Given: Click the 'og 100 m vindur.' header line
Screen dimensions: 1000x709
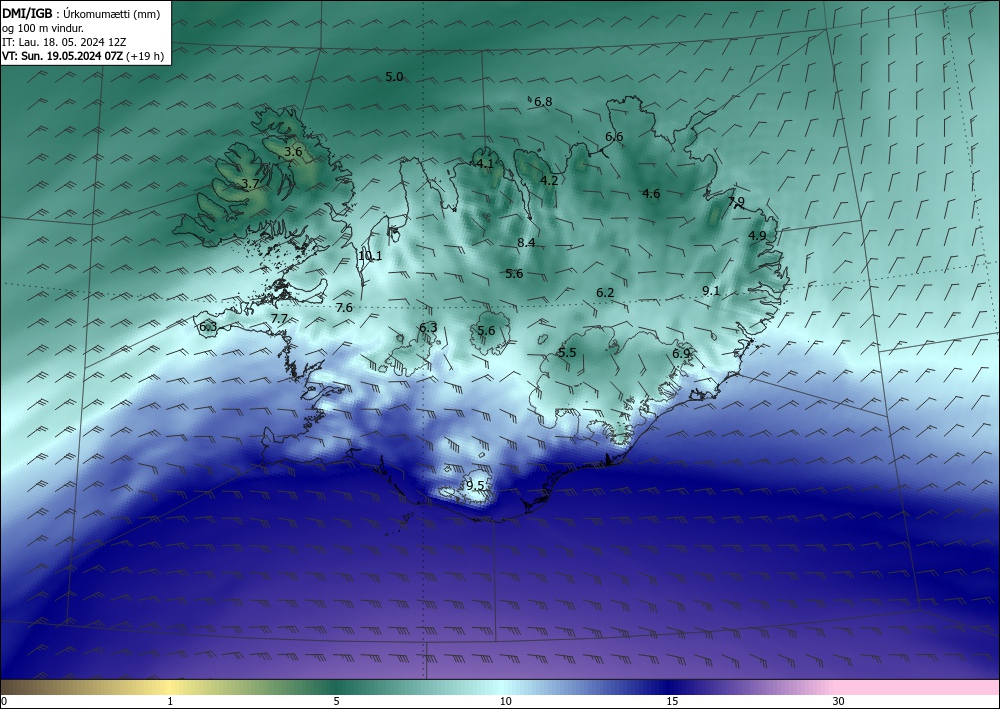Looking at the screenshot, I should point(43,28).
